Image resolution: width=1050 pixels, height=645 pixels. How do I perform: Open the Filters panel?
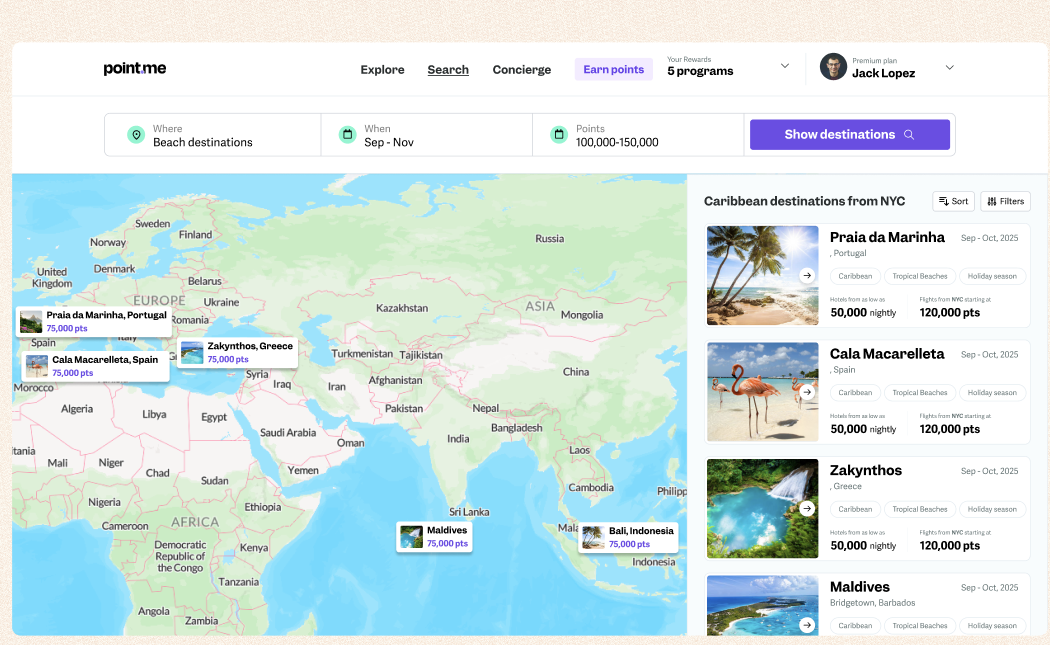1005,201
